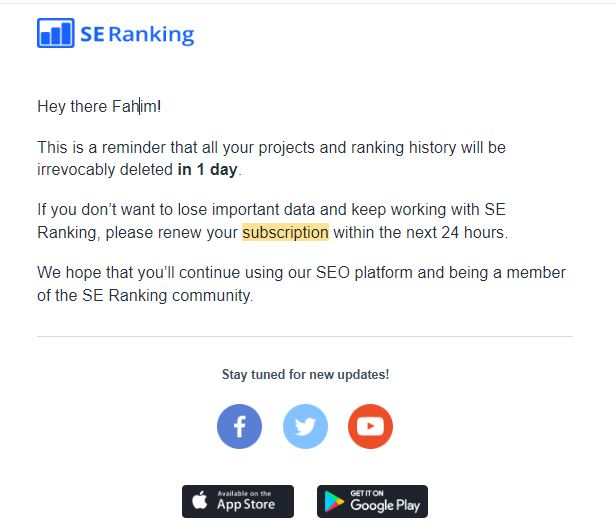The image size is (616, 530).
Task: Click the Hey there Fahim greeting
Action: pyautogui.click(x=98, y=106)
